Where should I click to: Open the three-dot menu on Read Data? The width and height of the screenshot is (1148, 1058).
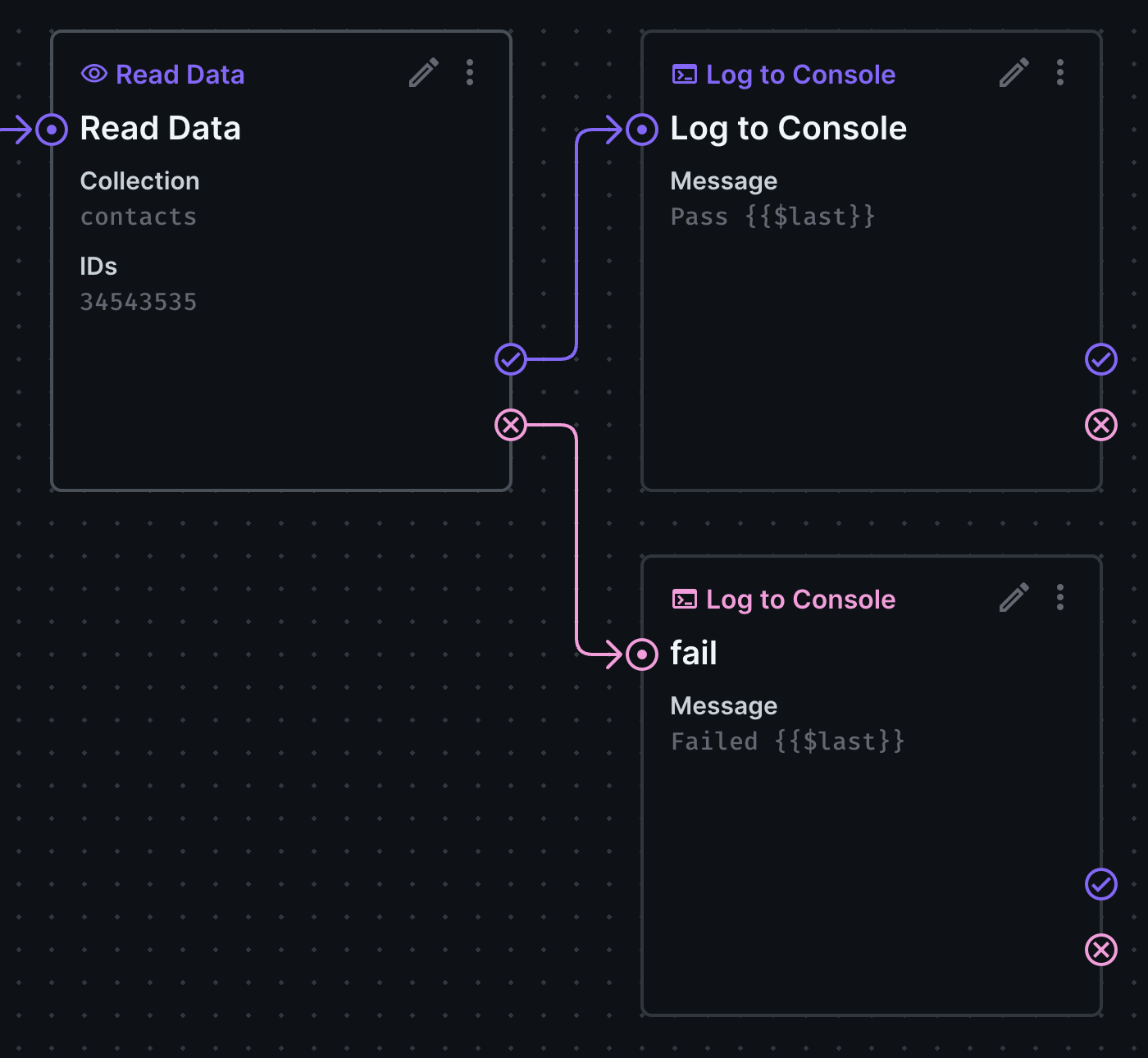[x=469, y=73]
